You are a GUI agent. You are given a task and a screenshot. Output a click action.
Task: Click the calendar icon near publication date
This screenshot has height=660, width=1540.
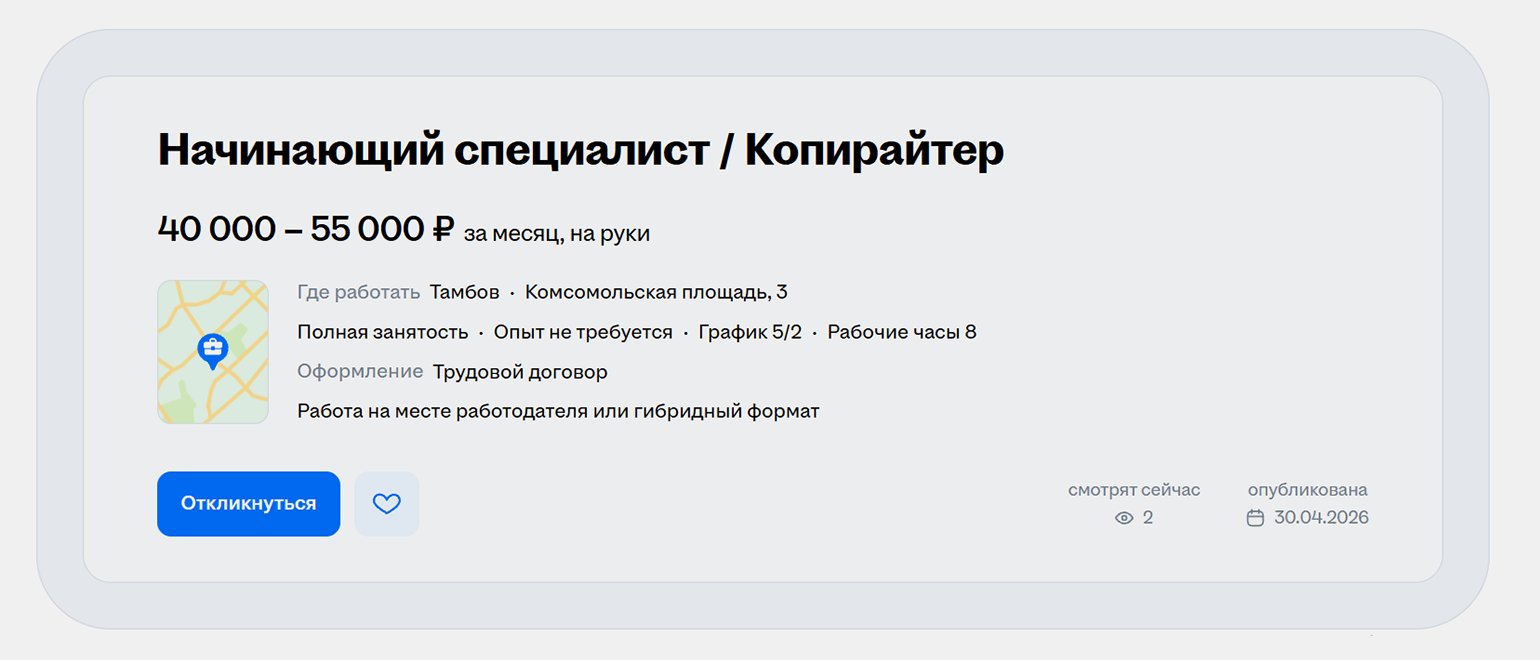click(1255, 518)
